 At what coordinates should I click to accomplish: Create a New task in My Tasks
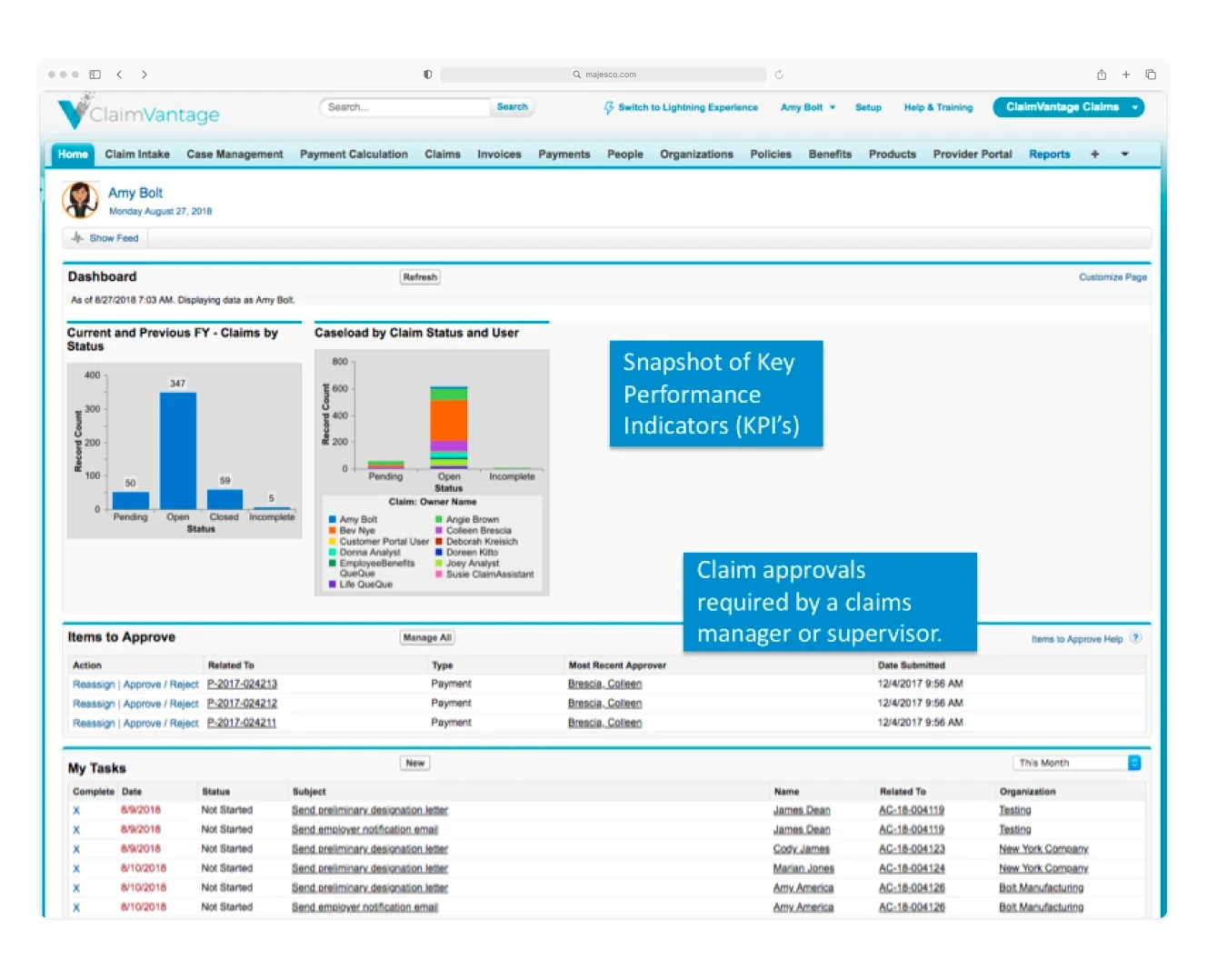(x=415, y=764)
